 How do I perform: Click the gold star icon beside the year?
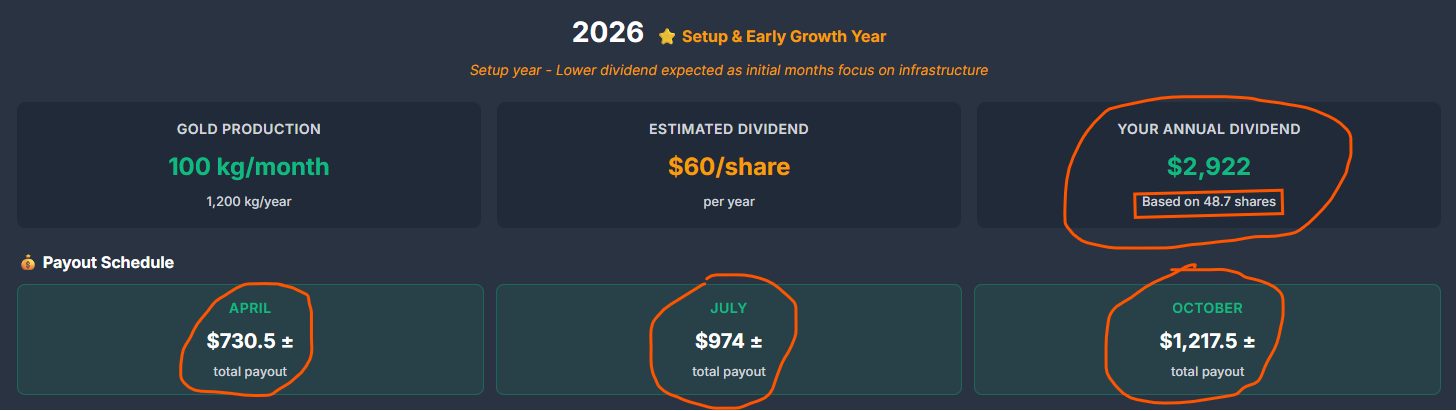point(667,37)
